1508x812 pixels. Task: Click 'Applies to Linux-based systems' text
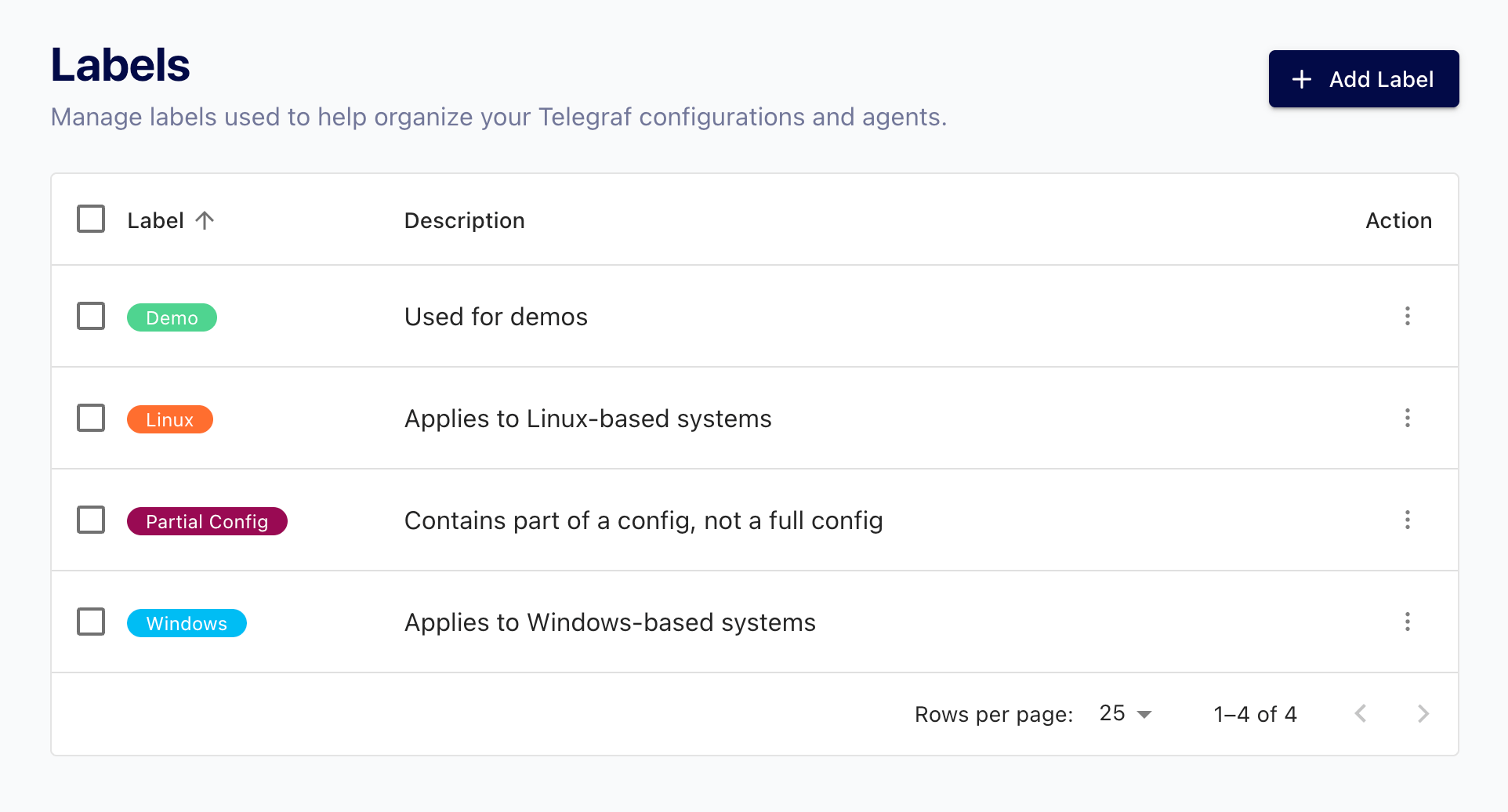[x=588, y=419]
